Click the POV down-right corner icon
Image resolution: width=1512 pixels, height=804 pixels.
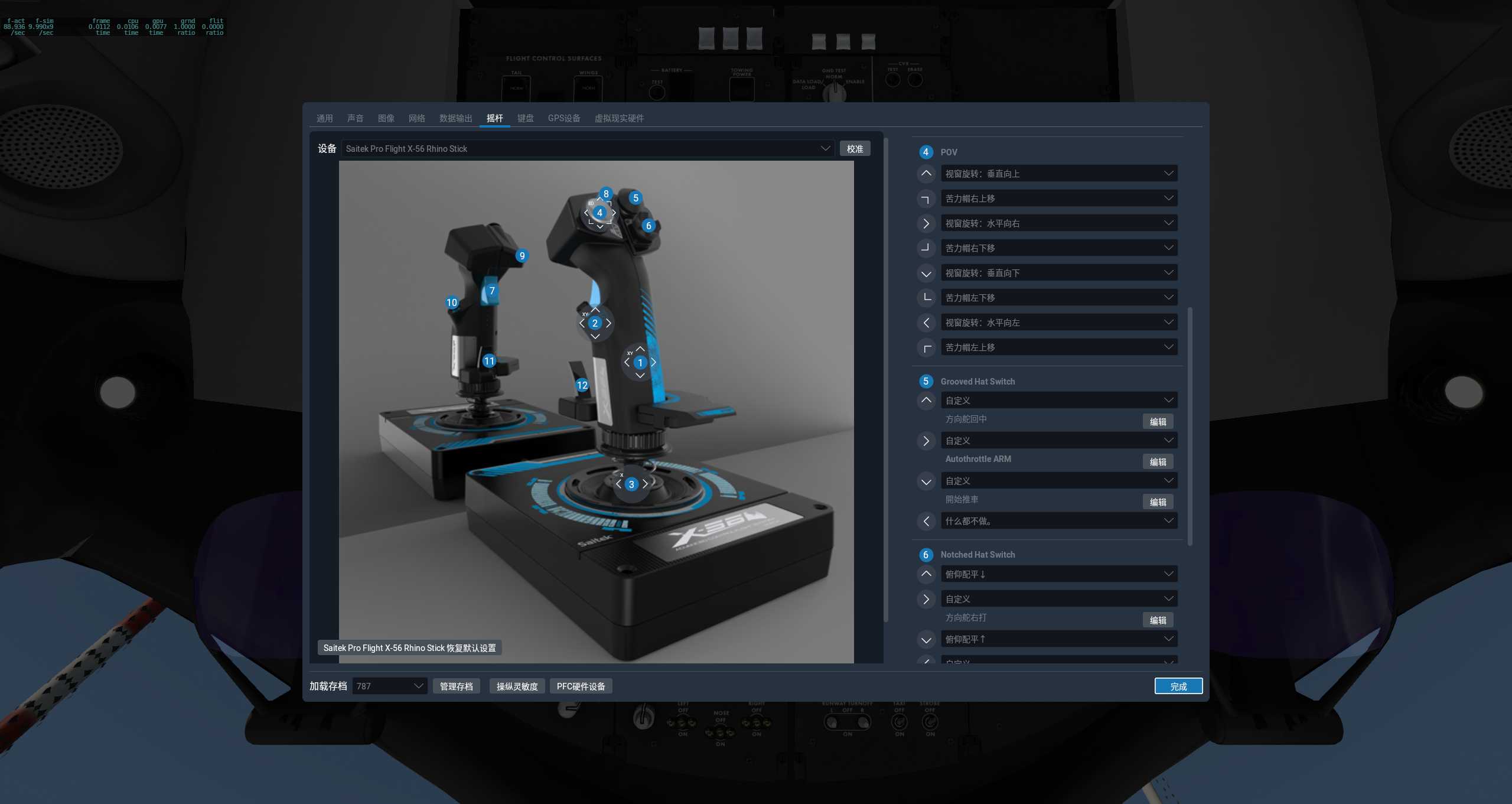coord(926,248)
